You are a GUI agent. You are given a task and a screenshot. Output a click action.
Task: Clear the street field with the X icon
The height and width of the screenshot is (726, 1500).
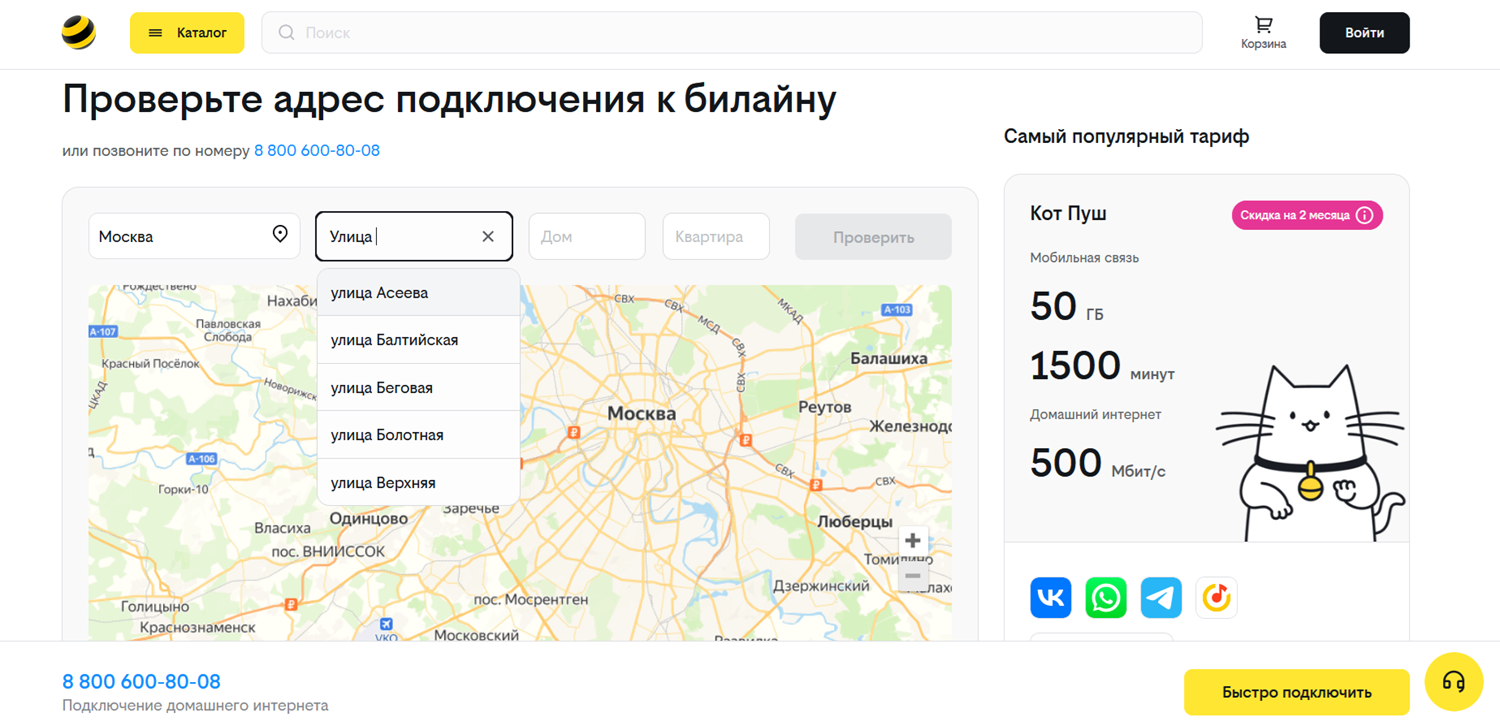pos(488,237)
